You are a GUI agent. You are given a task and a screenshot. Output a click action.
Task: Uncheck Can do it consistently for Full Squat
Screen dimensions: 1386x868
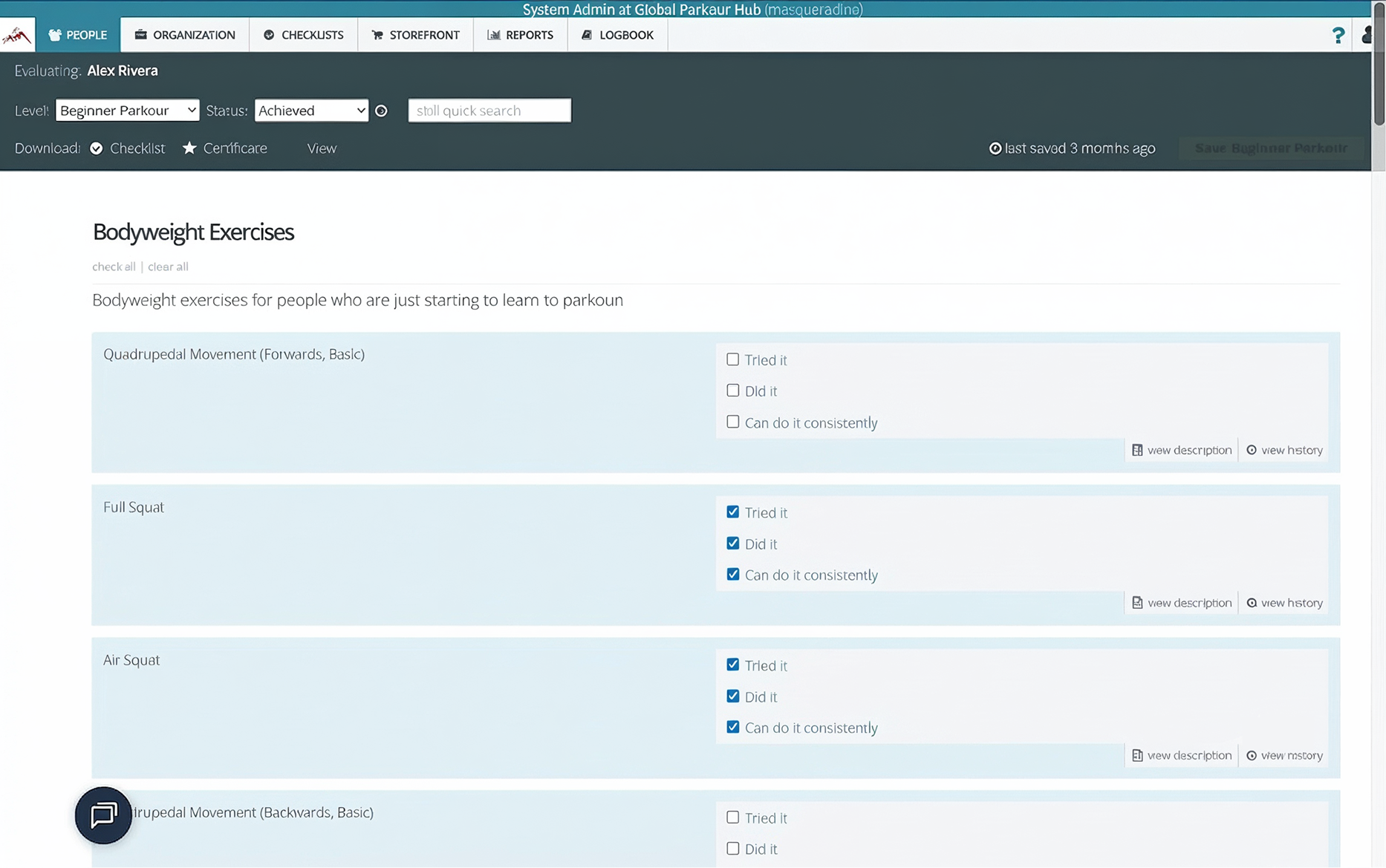click(733, 575)
